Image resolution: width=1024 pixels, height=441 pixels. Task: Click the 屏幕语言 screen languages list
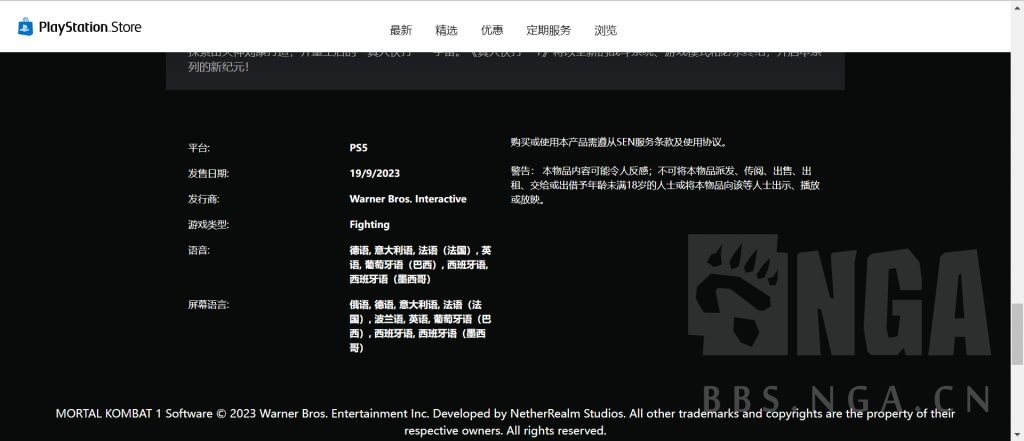coord(420,325)
